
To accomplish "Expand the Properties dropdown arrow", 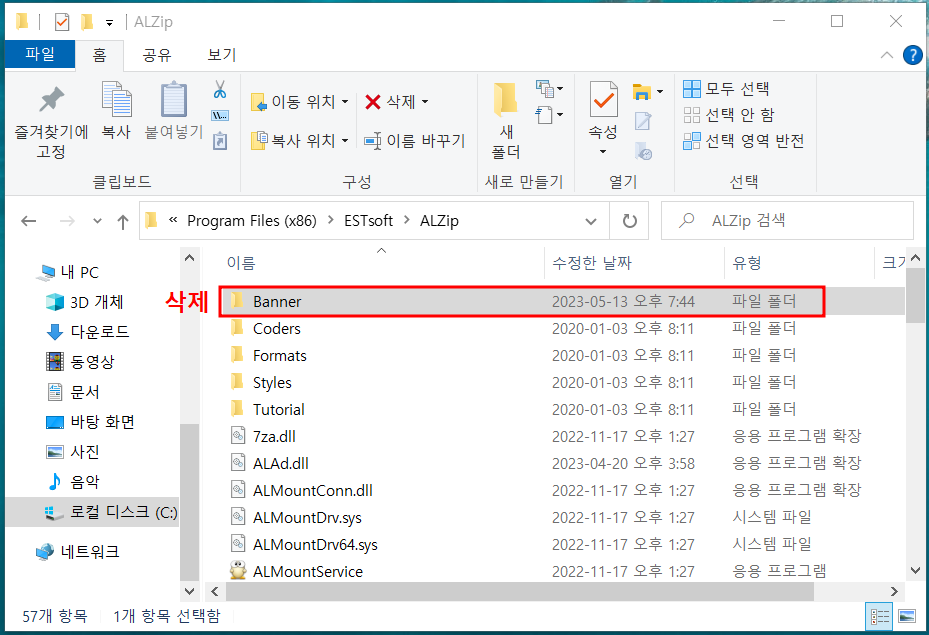I will tap(603, 152).
